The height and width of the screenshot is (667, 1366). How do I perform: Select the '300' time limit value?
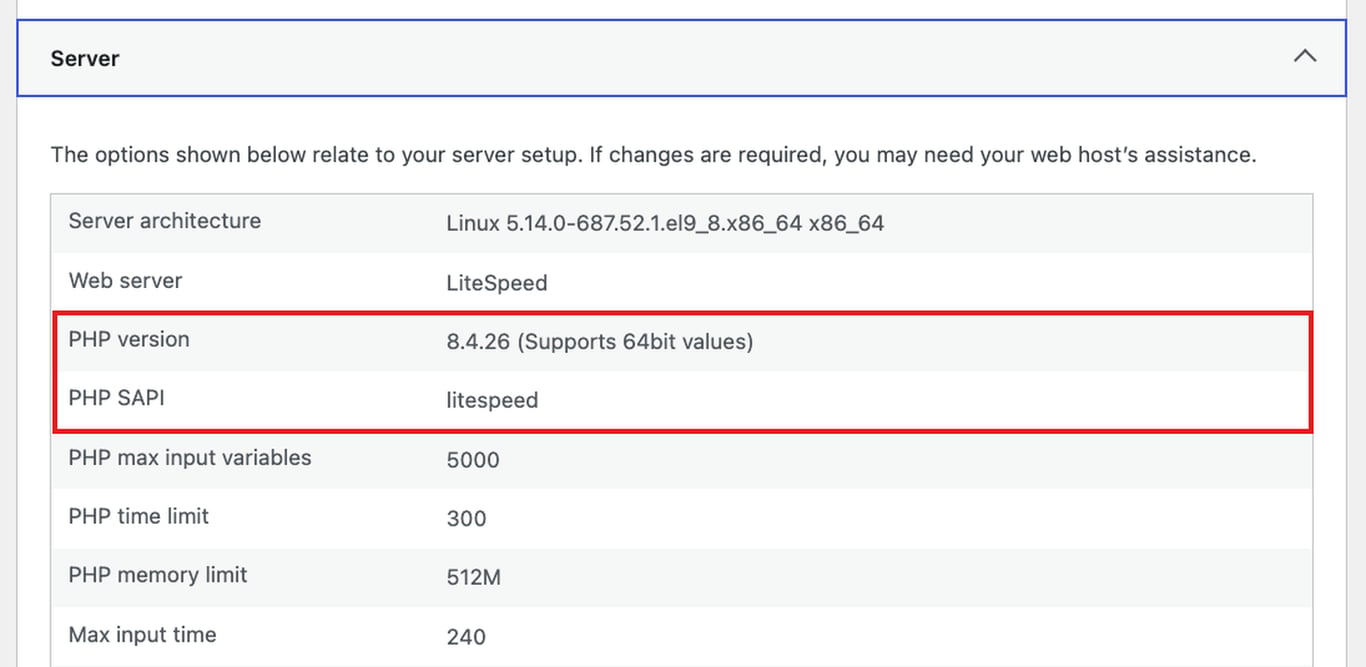point(466,519)
